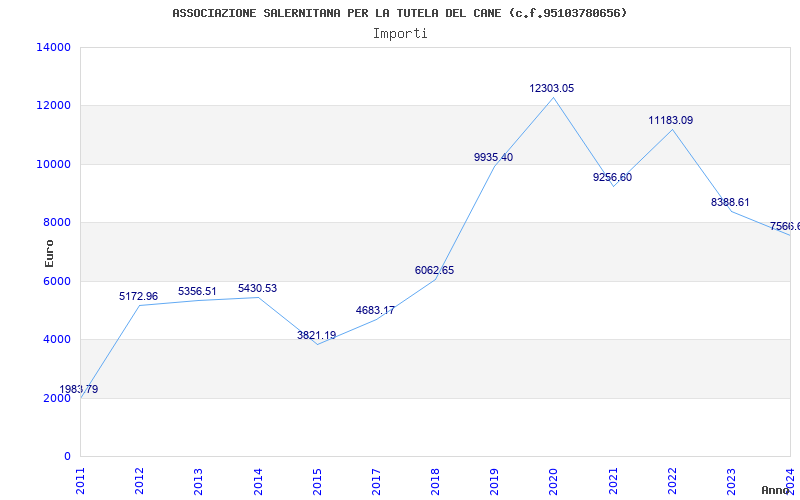Click the chart title with the association name
The height and width of the screenshot is (500, 800).
click(x=400, y=13)
